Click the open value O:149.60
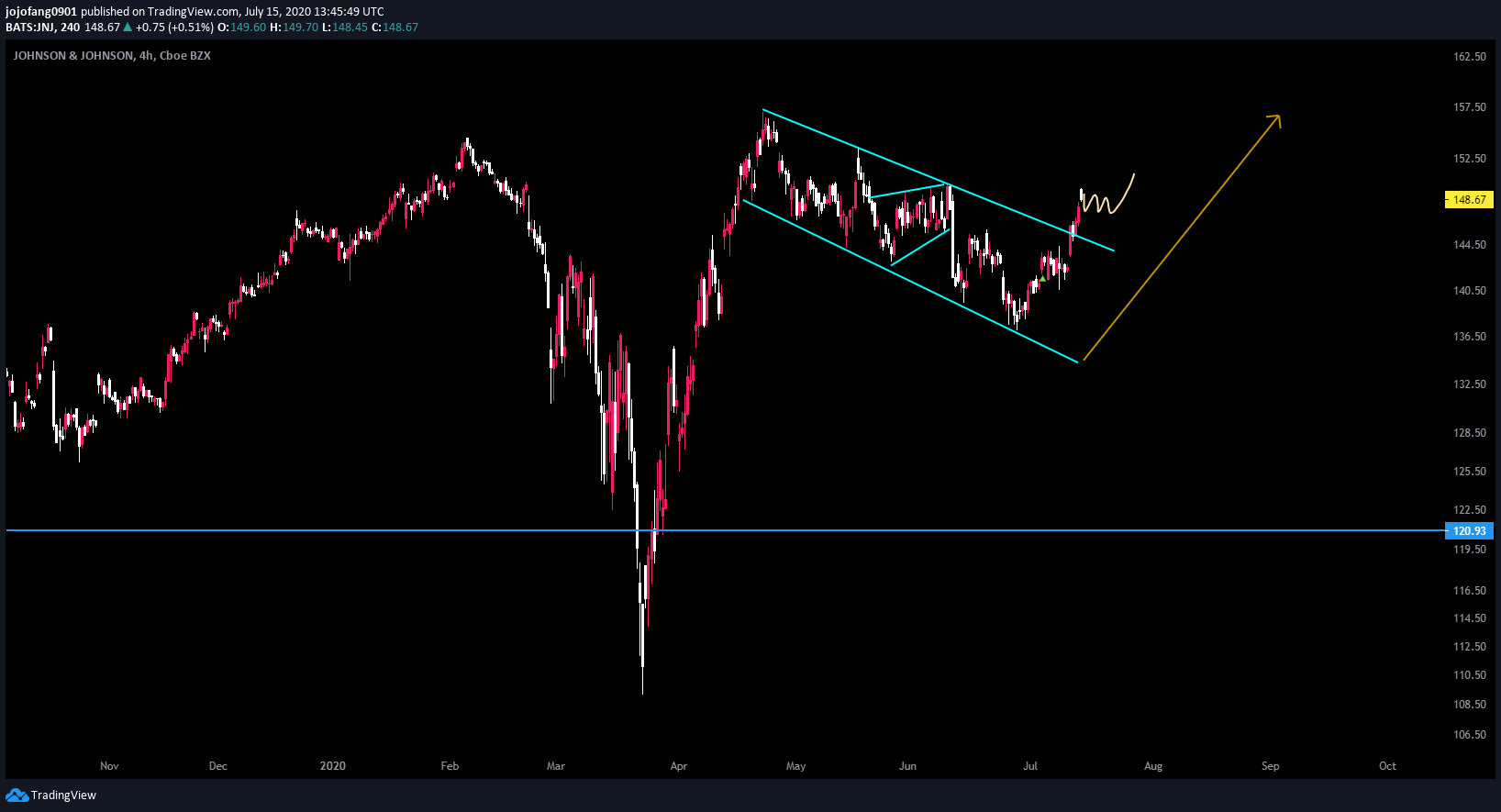This screenshot has height=812, width=1501. 241,28
